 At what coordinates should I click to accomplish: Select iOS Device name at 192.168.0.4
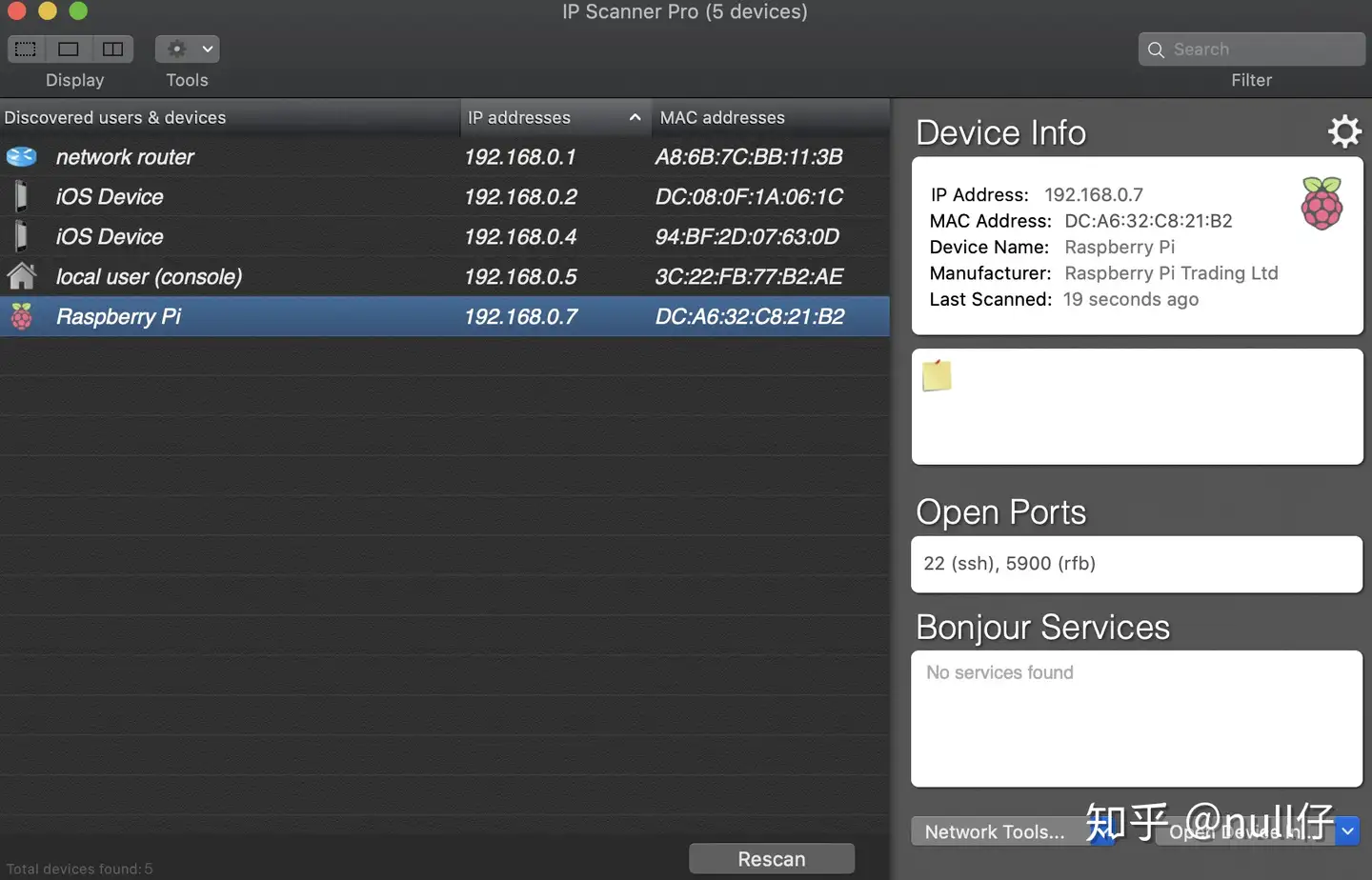pos(110,236)
